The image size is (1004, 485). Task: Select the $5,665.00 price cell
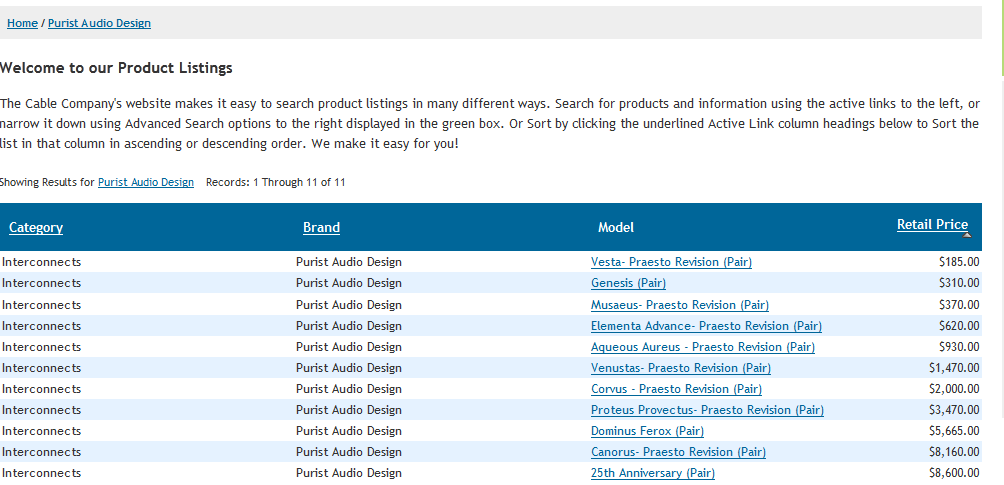tap(954, 431)
